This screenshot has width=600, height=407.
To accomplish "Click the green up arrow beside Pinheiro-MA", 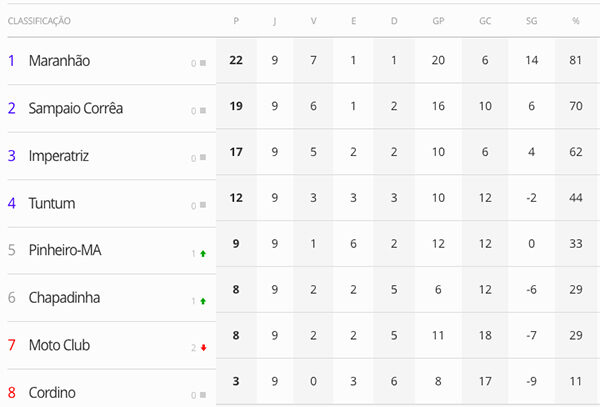I will pos(203,254).
